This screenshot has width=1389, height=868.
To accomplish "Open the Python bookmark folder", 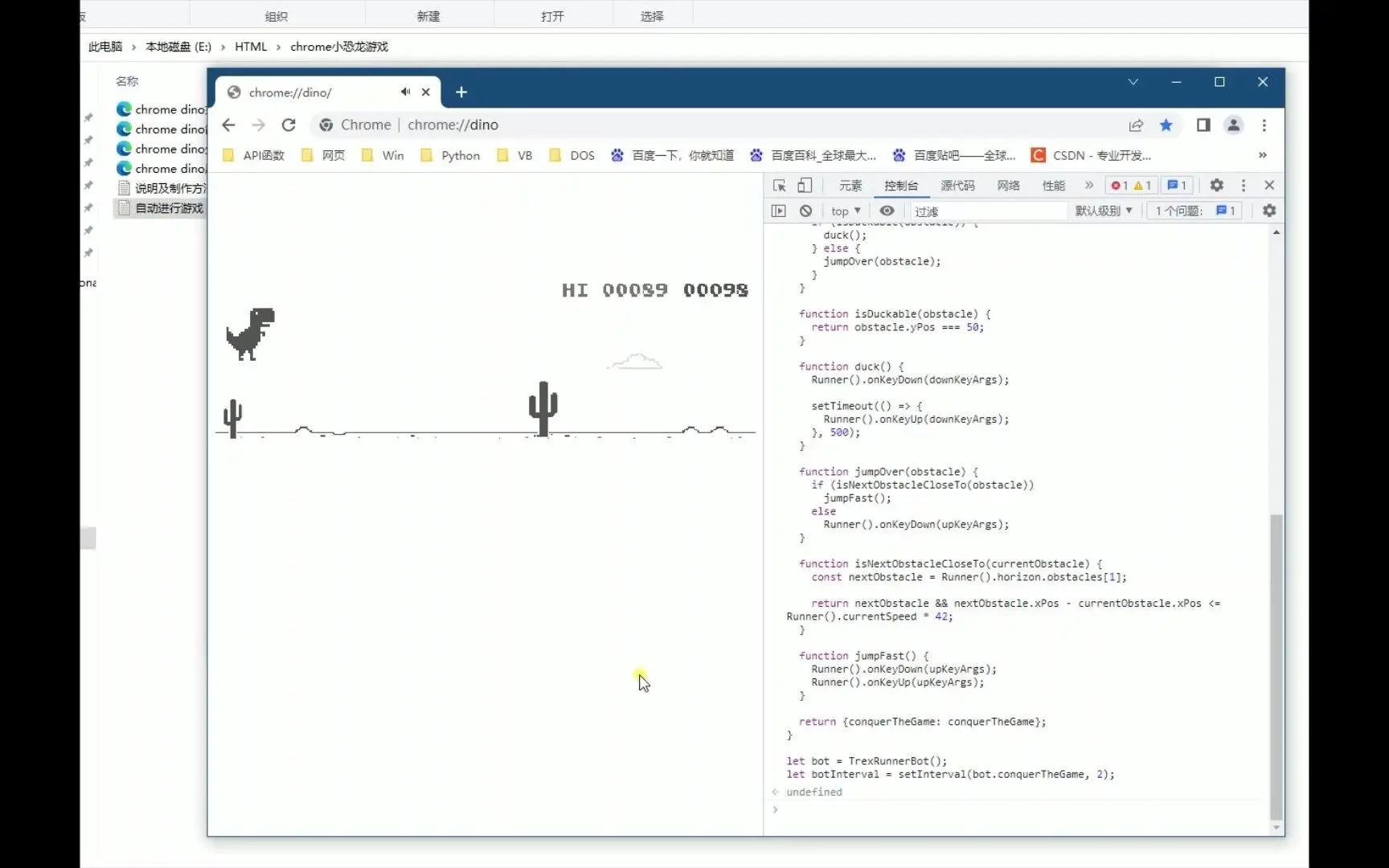I will 450,155.
